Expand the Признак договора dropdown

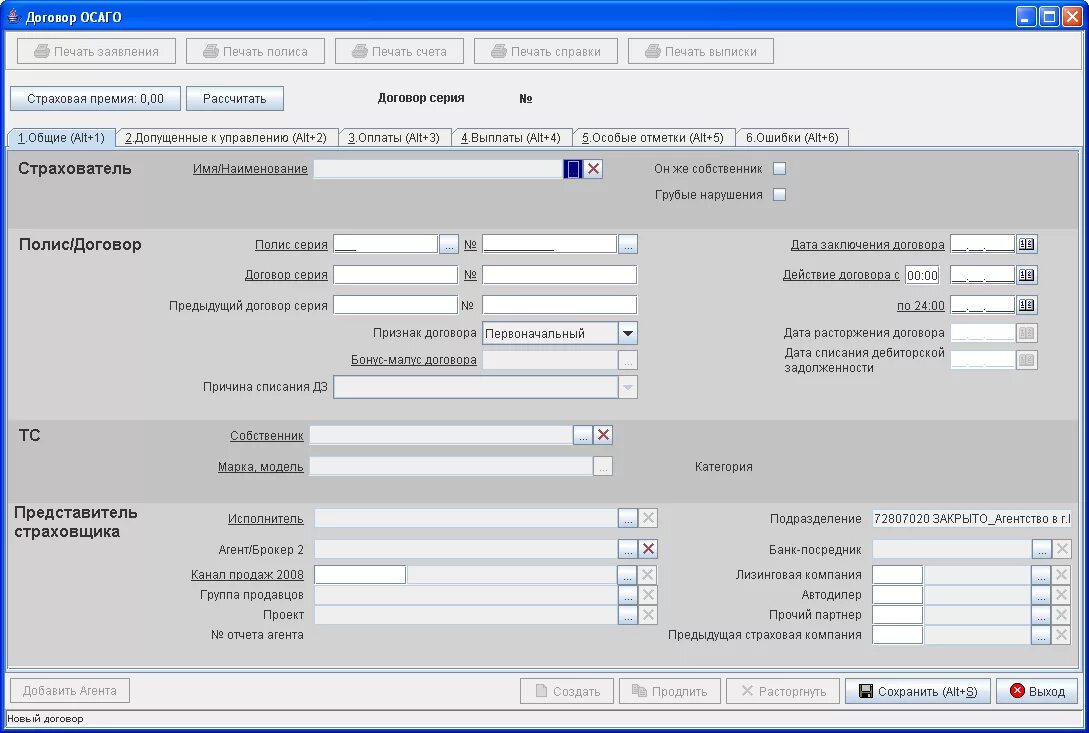click(628, 333)
